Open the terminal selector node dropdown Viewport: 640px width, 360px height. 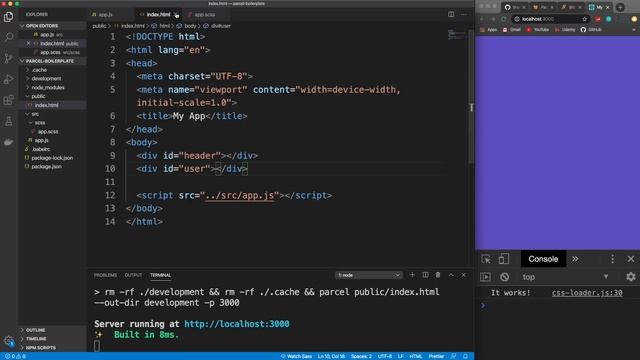pos(369,275)
